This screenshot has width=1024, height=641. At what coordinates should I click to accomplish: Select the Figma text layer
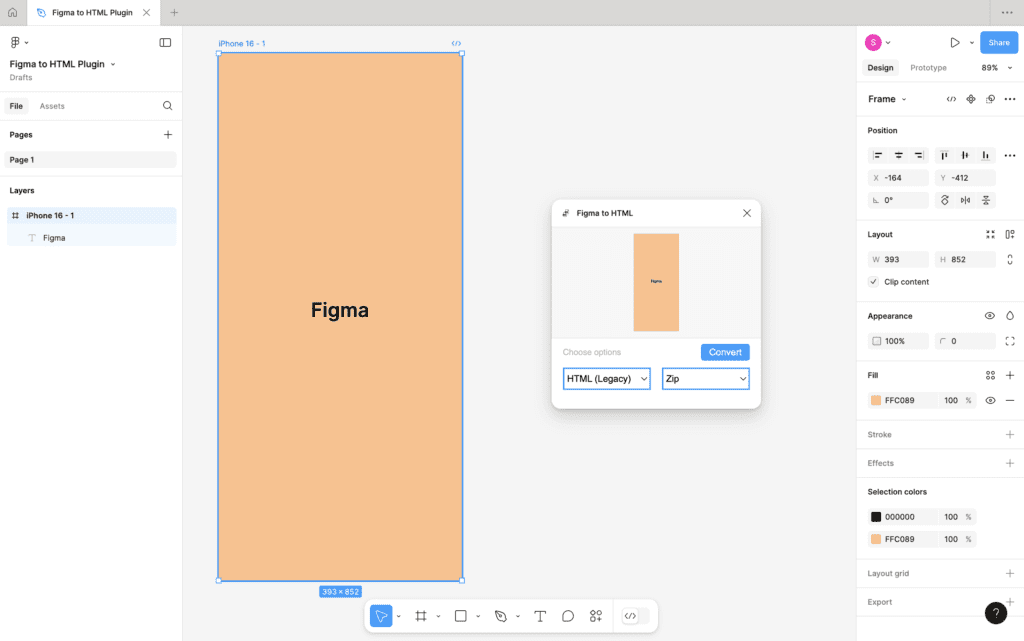91,238
